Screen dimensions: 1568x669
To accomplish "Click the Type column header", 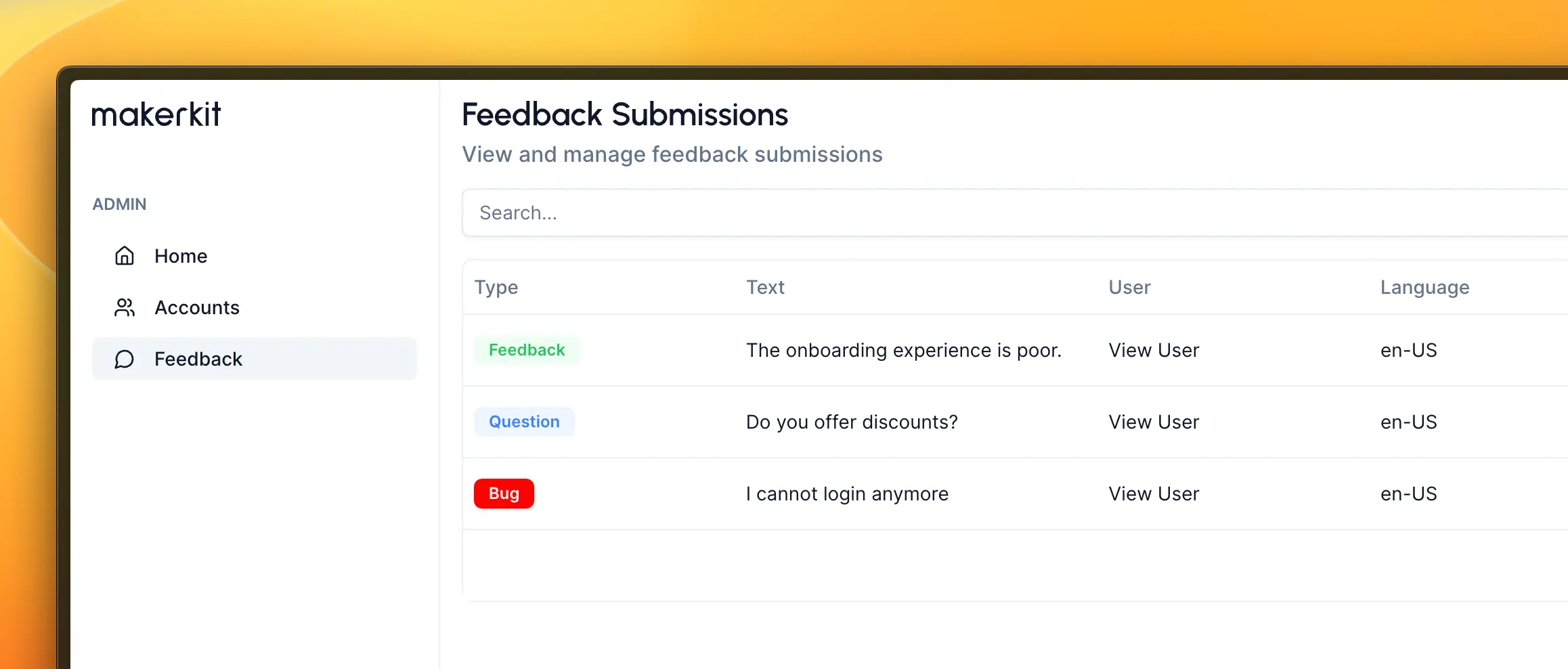I will 496,287.
